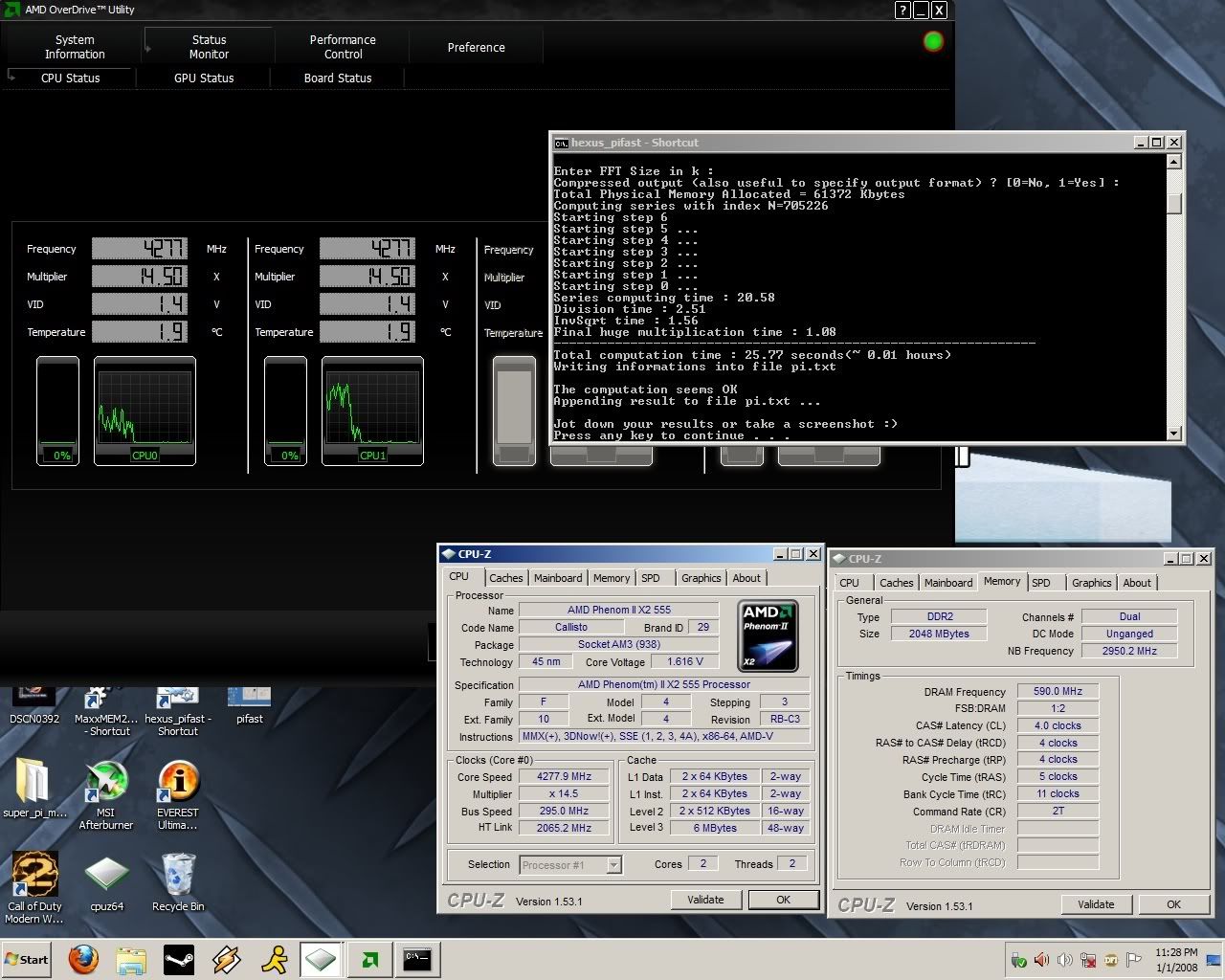The height and width of the screenshot is (980, 1225).
Task: Open Performance Control menu in AMD OverDrive
Action: pyautogui.click(x=343, y=47)
